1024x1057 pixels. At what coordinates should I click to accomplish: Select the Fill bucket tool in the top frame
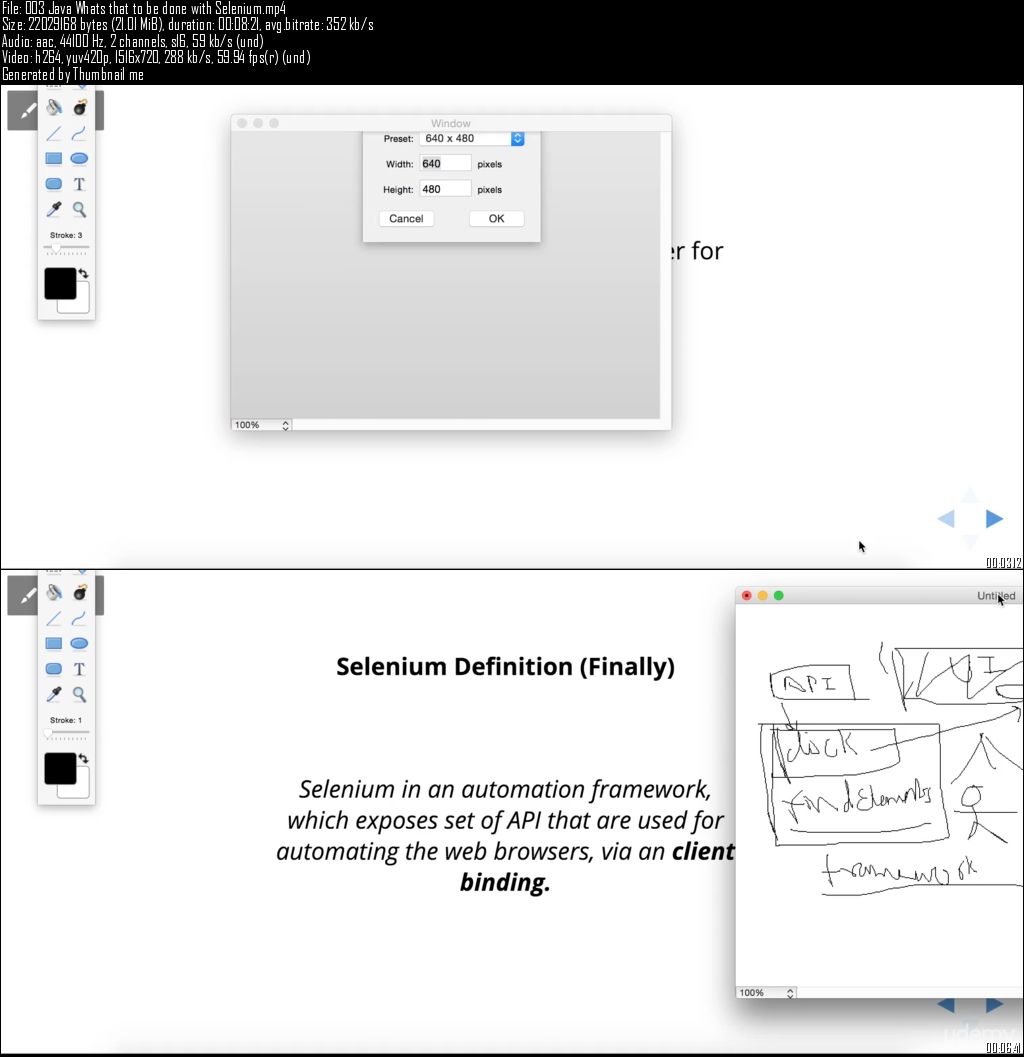[54, 107]
